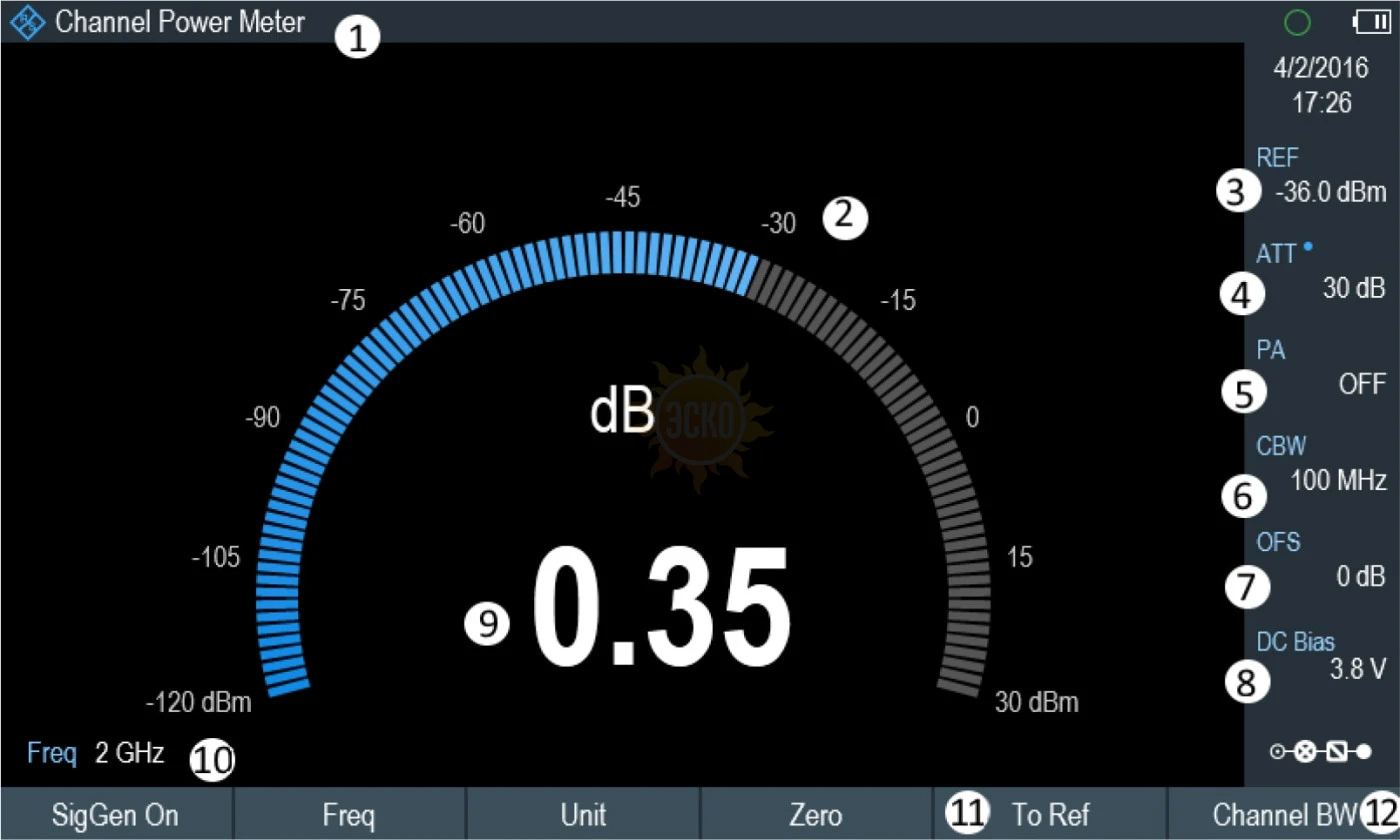The image size is (1400, 840).
Task: Click the -30 gauge scale label
Action: click(777, 224)
